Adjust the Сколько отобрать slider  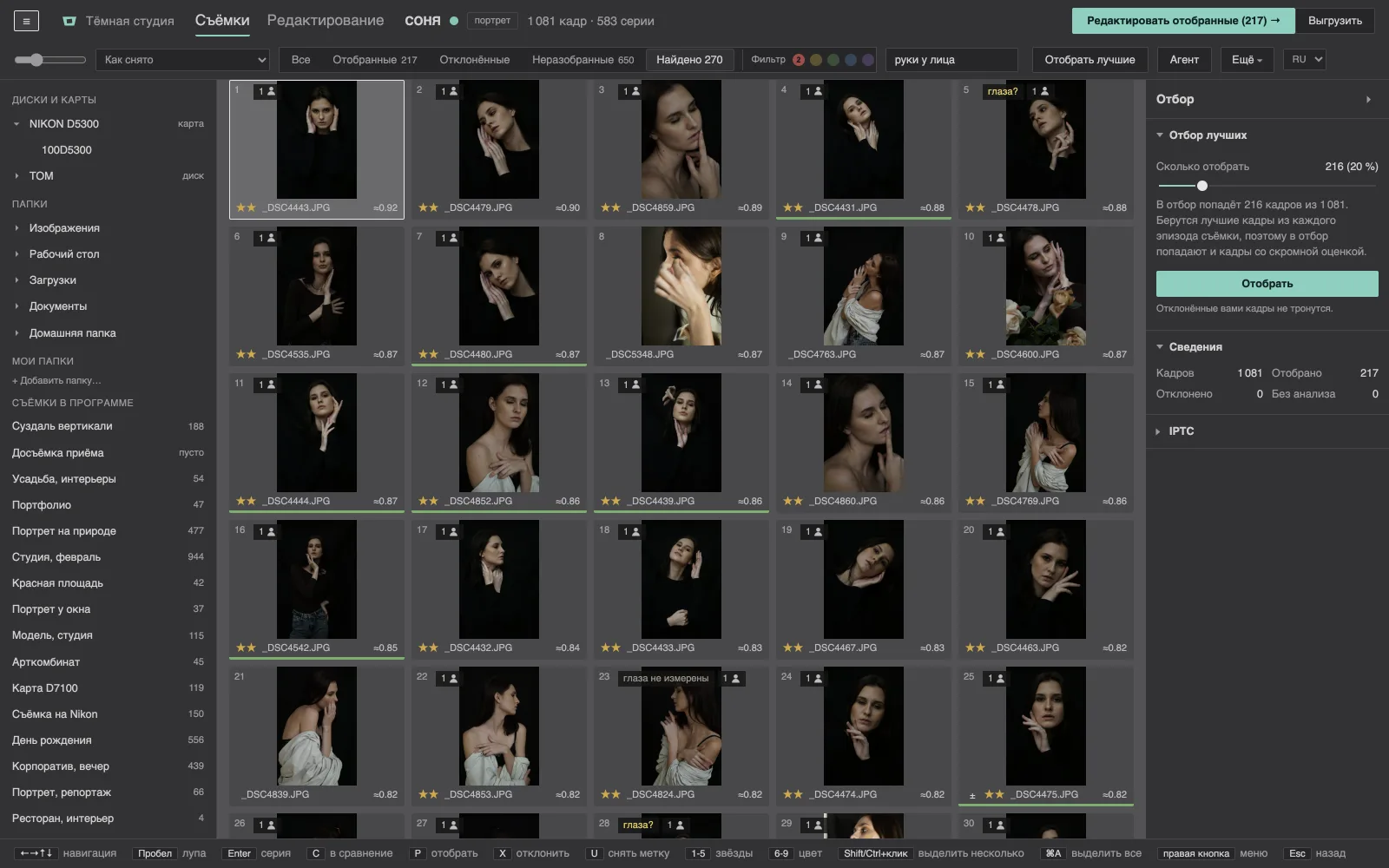(1267, 186)
